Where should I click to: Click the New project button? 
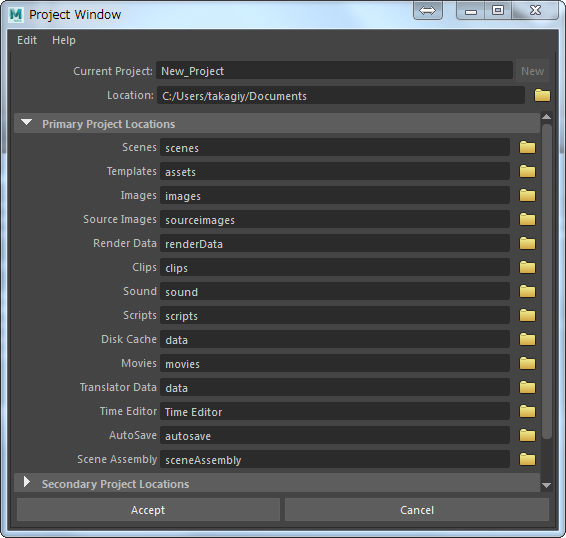point(532,71)
